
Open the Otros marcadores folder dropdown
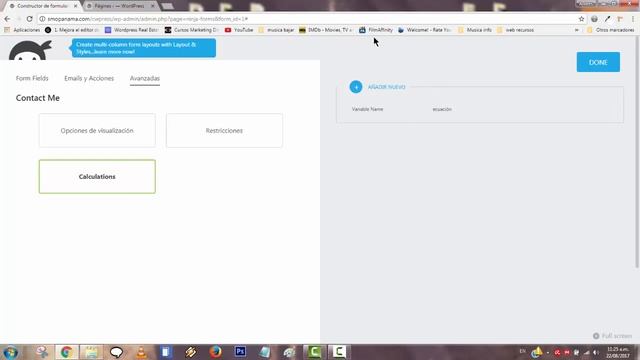[x=611, y=30]
